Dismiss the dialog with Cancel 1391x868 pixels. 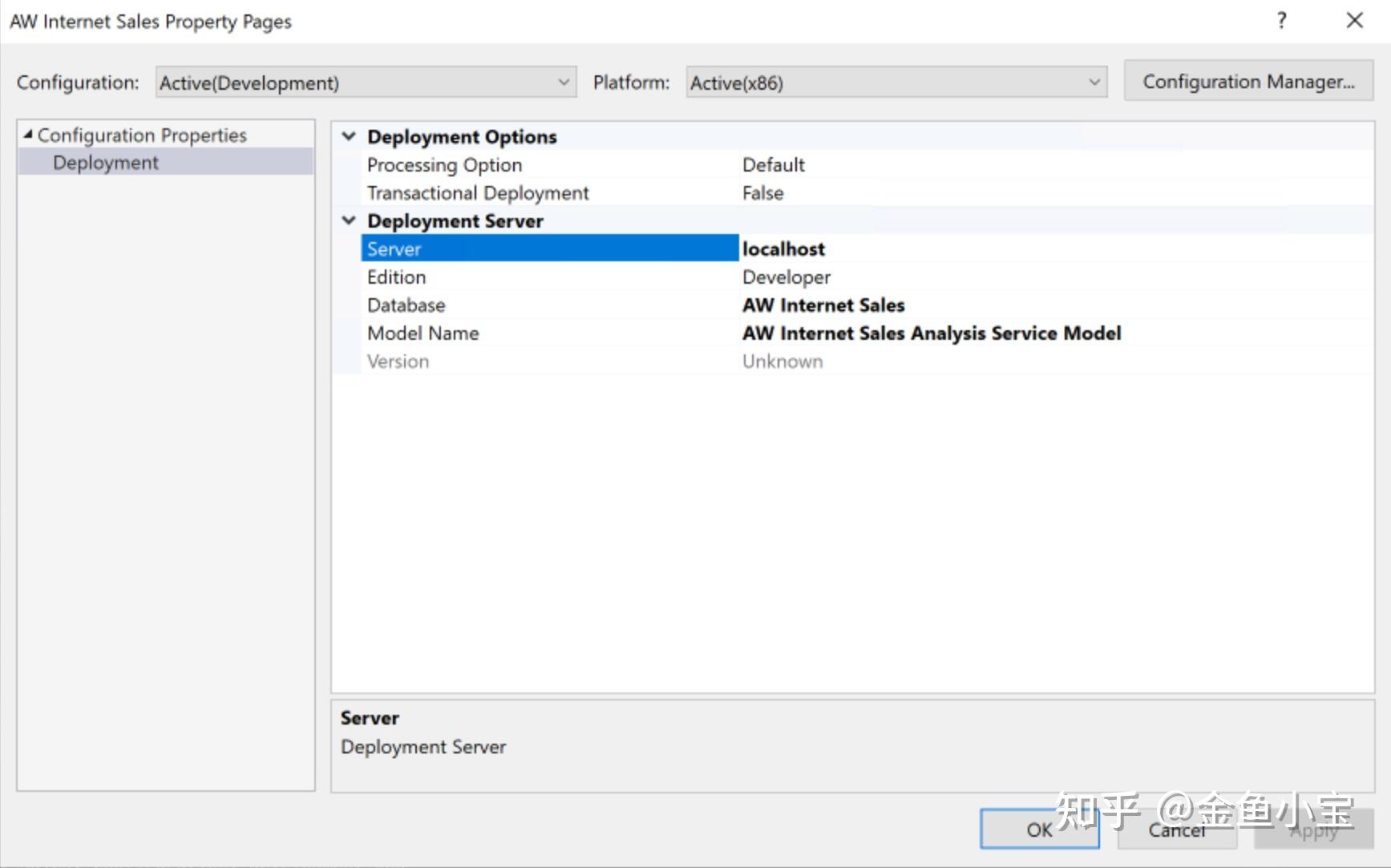coord(1175,830)
